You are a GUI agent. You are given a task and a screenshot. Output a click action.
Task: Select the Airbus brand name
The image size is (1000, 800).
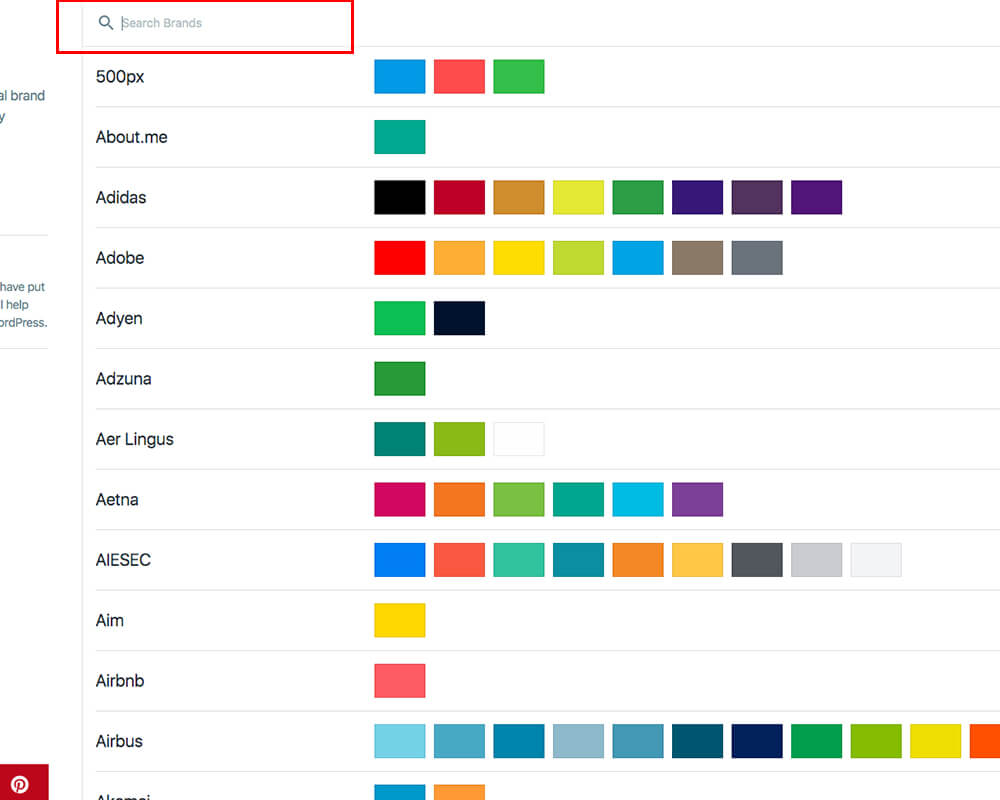click(x=119, y=741)
